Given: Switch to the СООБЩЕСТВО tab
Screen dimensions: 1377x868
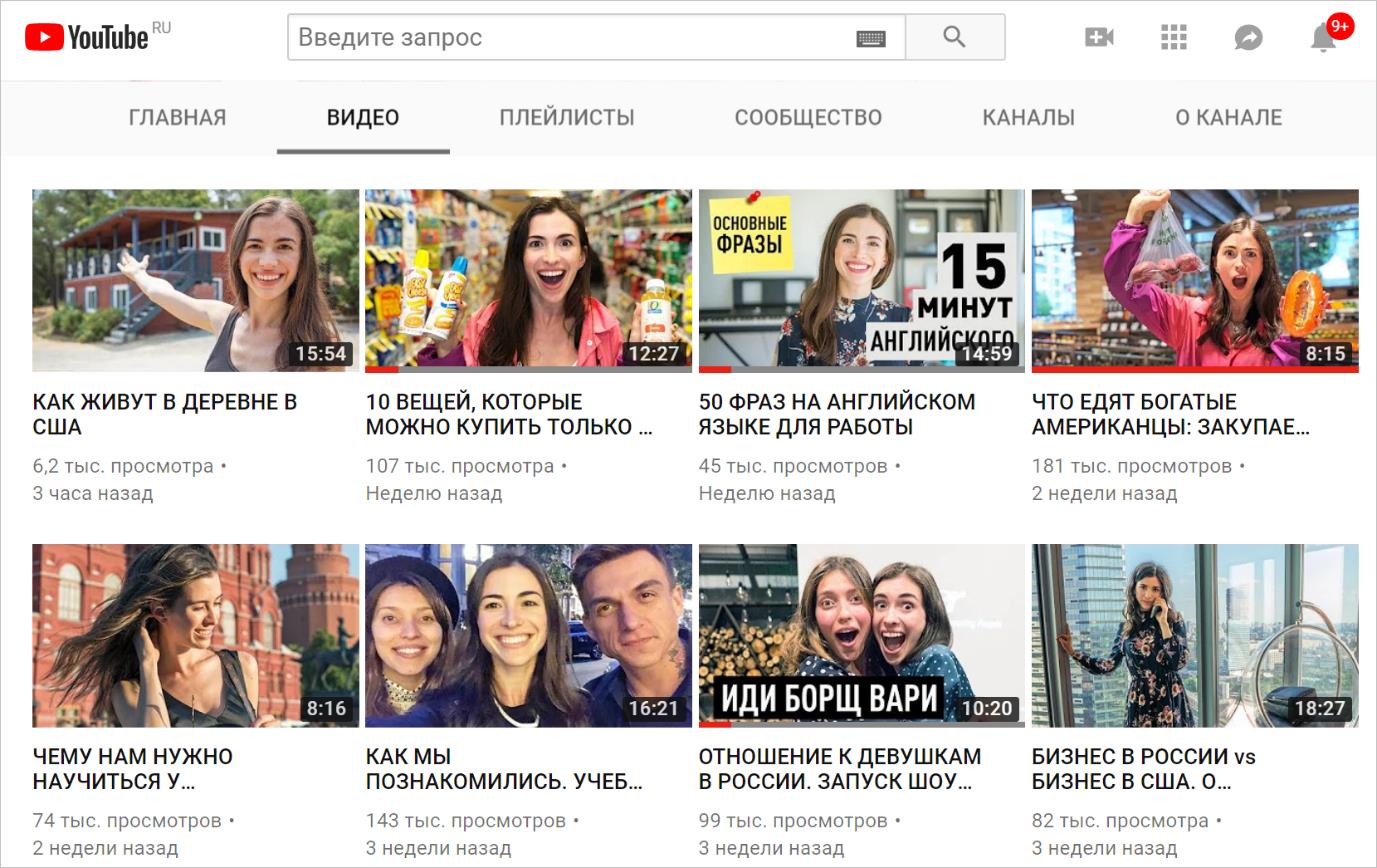Looking at the screenshot, I should click(807, 117).
